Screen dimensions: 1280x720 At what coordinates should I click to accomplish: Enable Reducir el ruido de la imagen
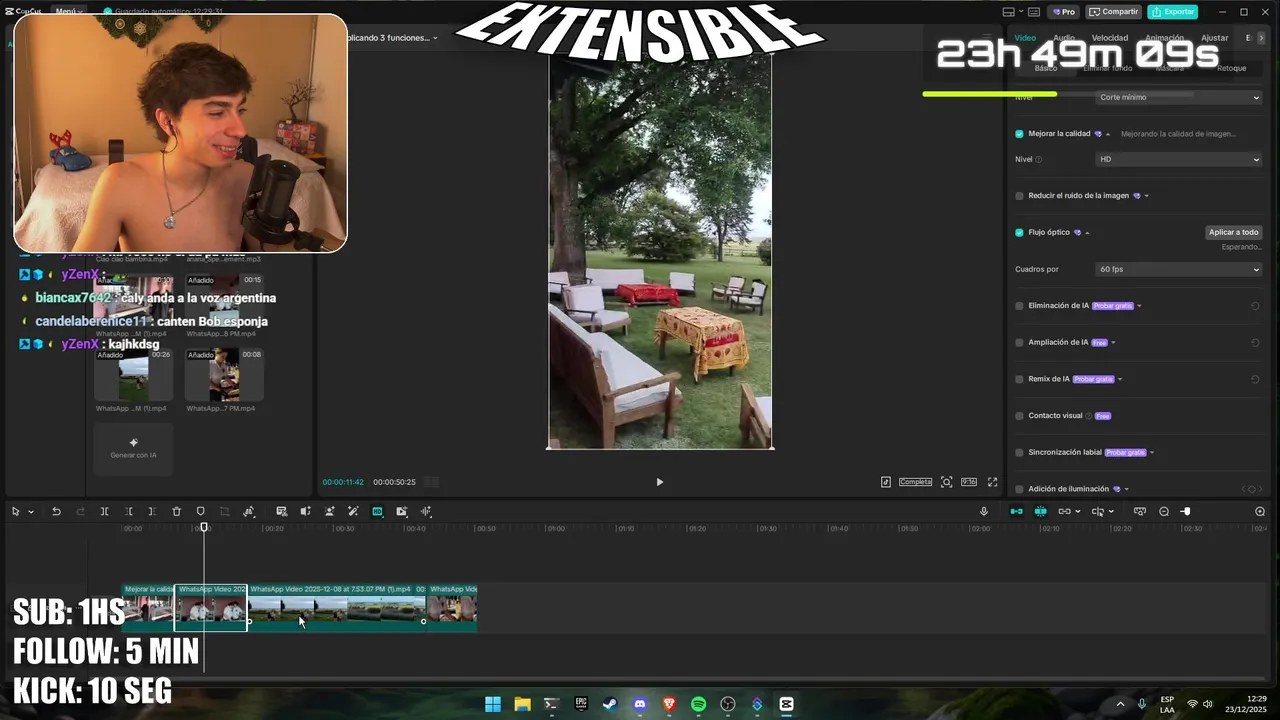[x=1019, y=196]
